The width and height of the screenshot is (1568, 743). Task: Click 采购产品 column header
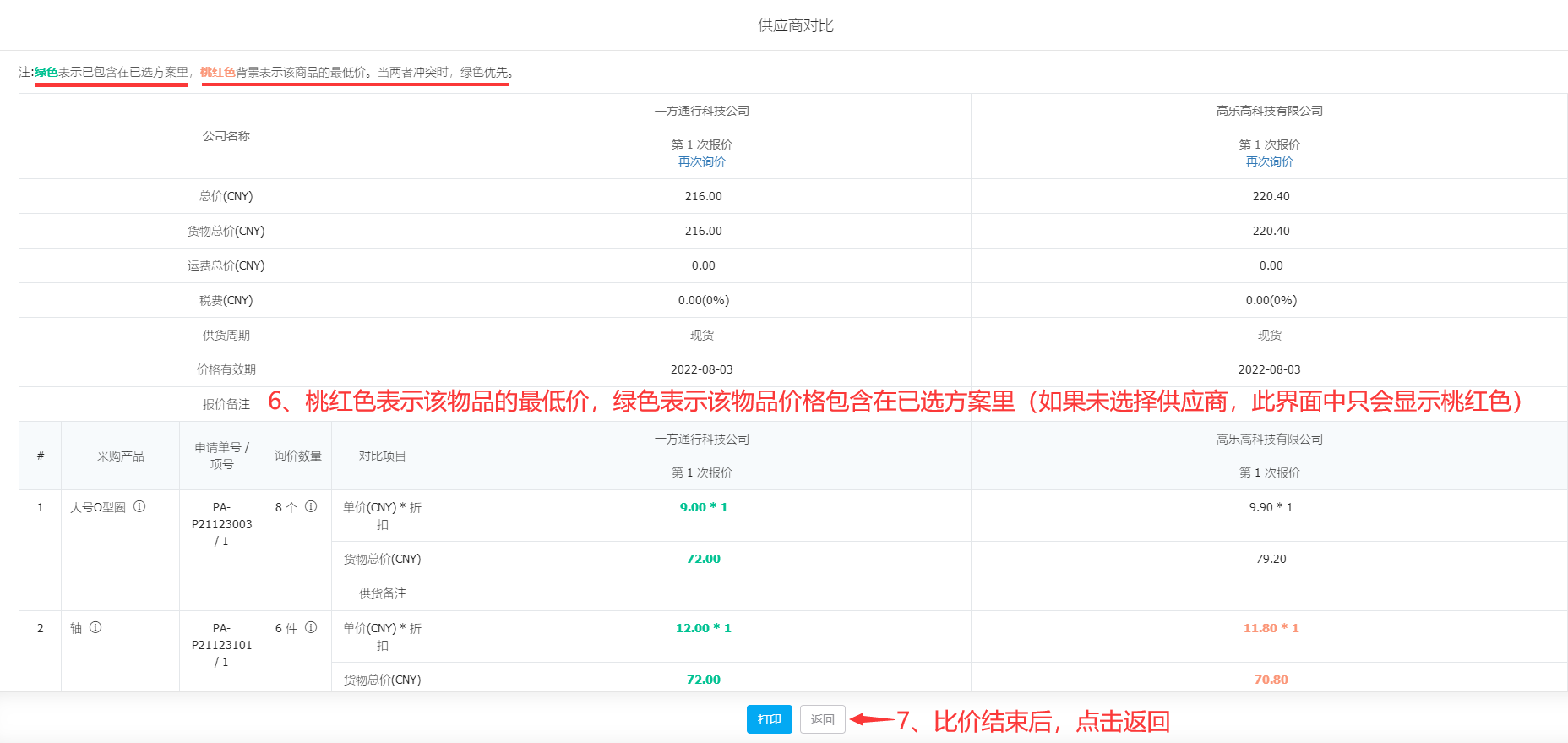pyautogui.click(x=120, y=456)
